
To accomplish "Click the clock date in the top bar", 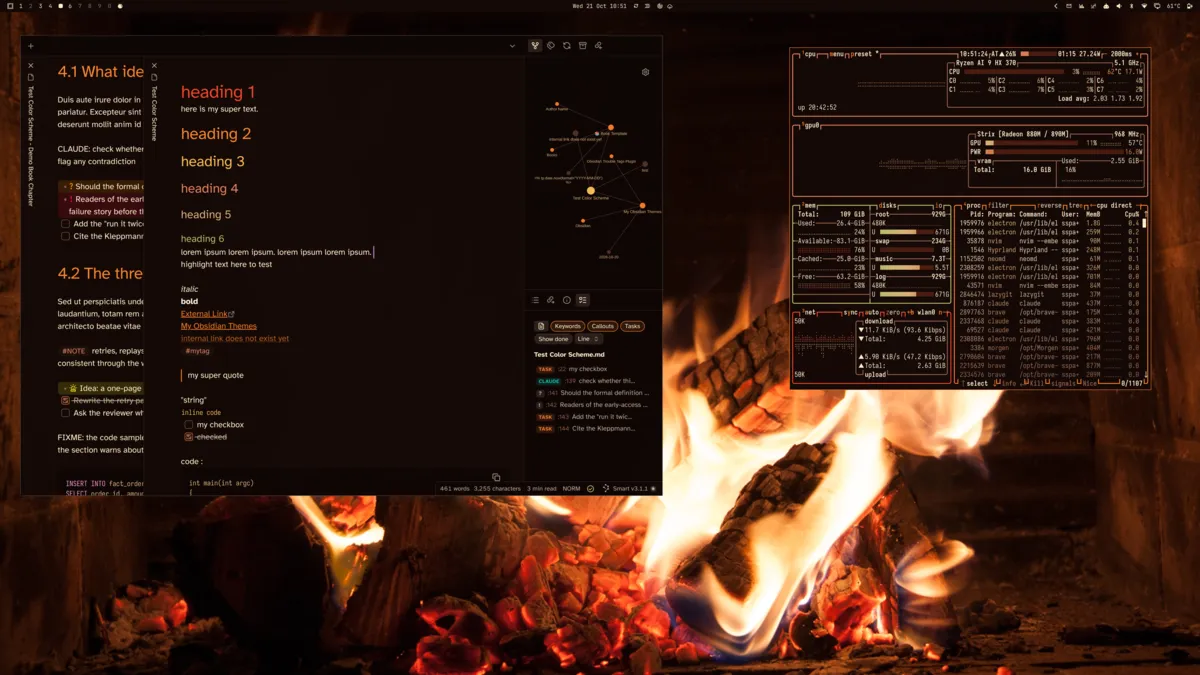I will click(x=599, y=6).
